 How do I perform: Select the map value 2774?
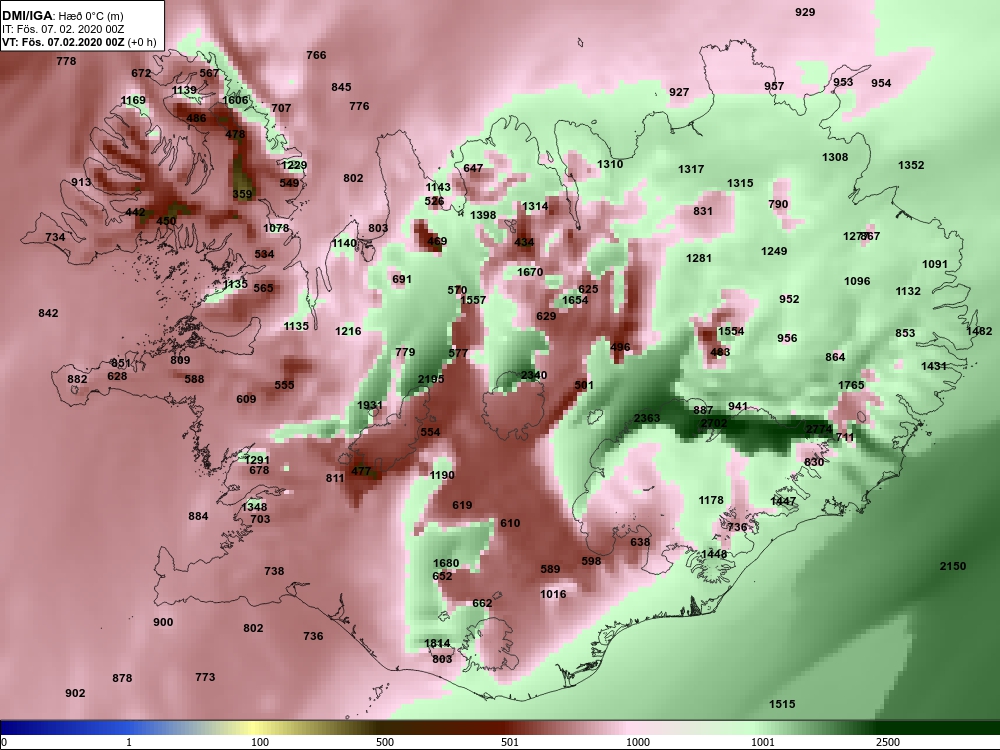pos(818,429)
